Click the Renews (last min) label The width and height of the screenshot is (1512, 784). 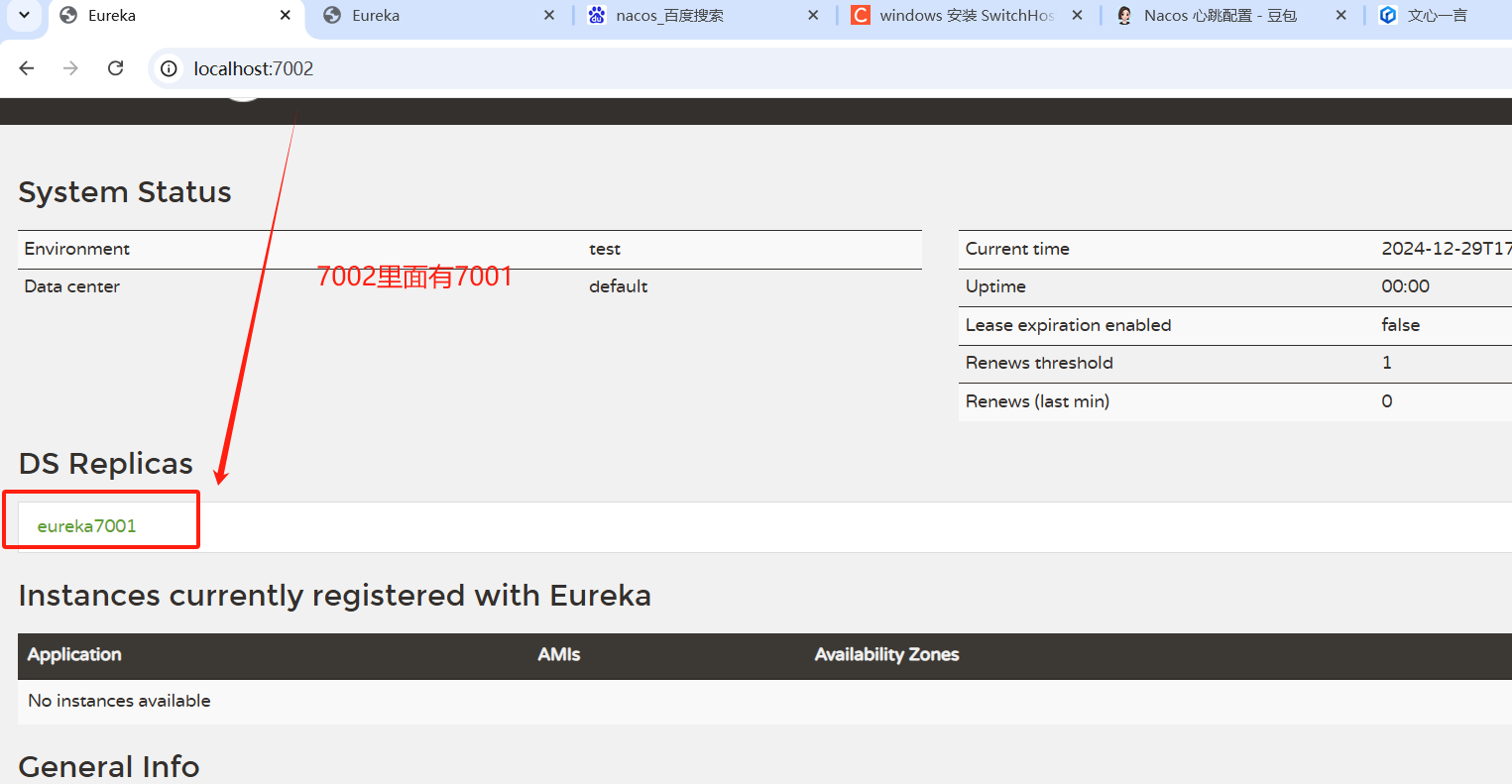click(1037, 401)
